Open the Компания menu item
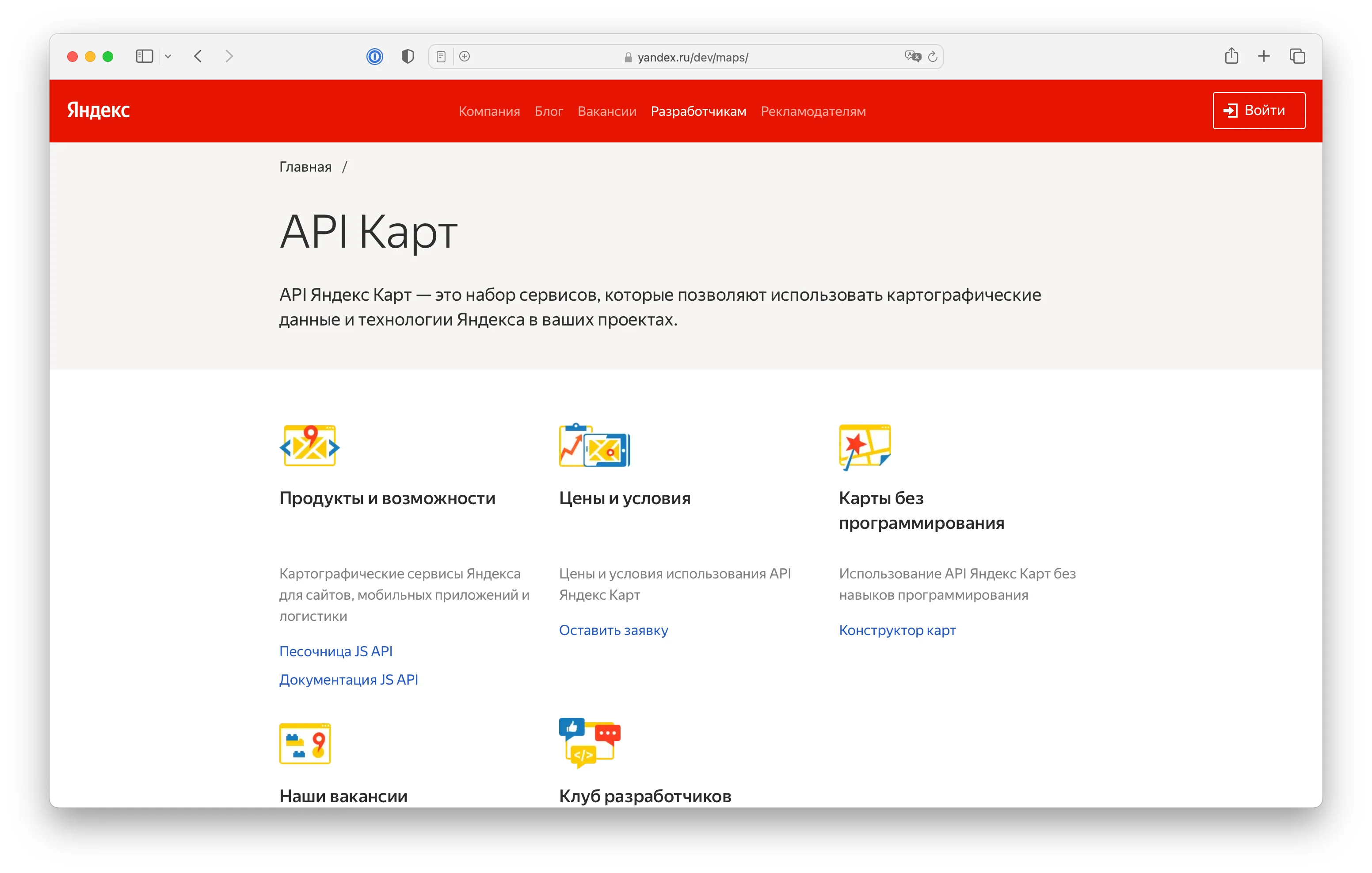Screen dimensions: 1372x873 [489, 111]
